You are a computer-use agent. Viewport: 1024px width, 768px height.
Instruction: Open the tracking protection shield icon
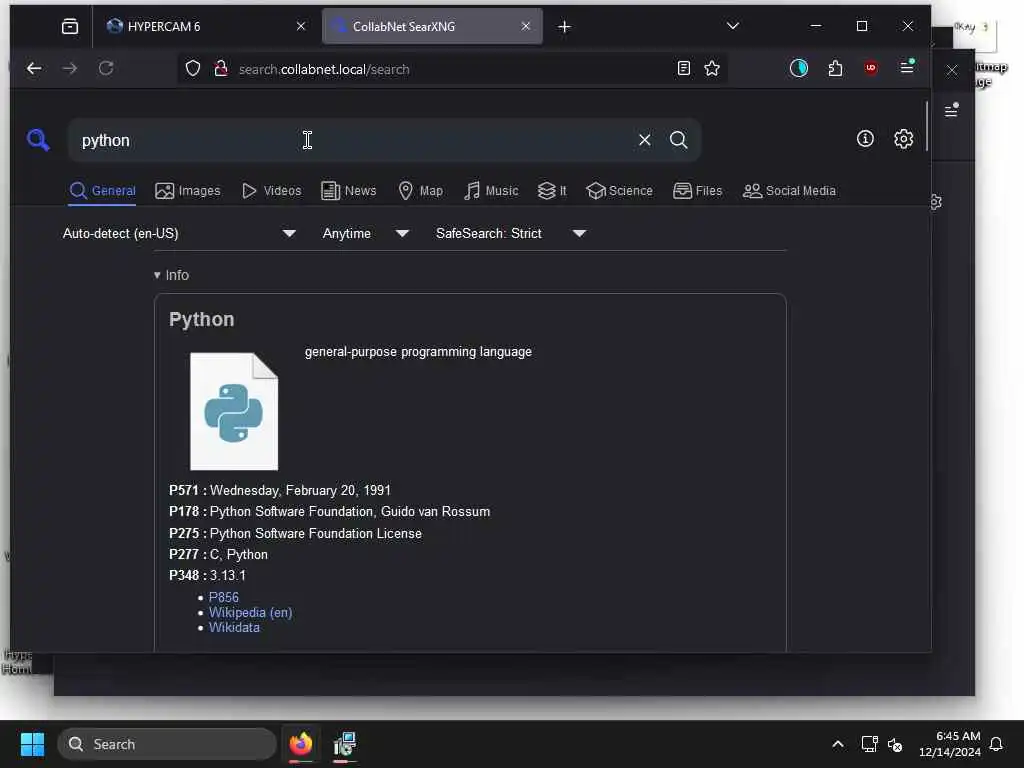(193, 69)
